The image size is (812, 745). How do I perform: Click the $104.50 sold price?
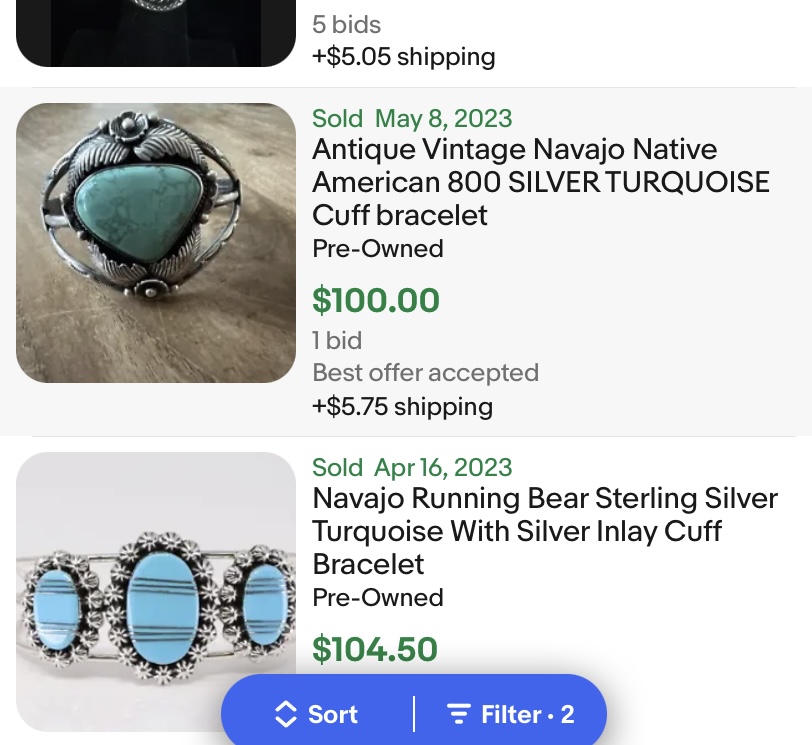click(x=375, y=649)
